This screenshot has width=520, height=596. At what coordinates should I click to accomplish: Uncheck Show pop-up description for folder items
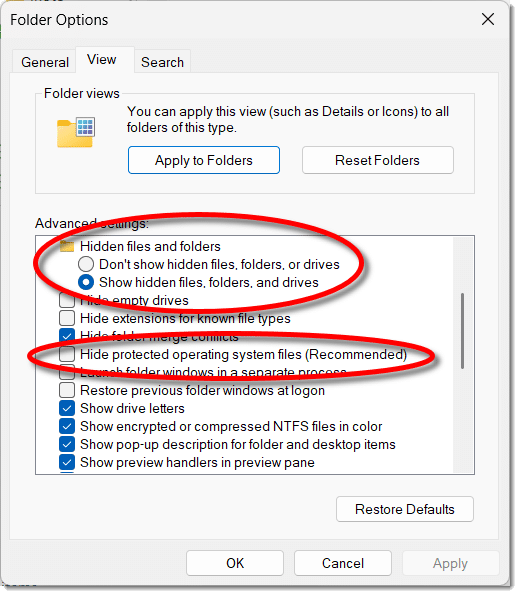tap(67, 444)
